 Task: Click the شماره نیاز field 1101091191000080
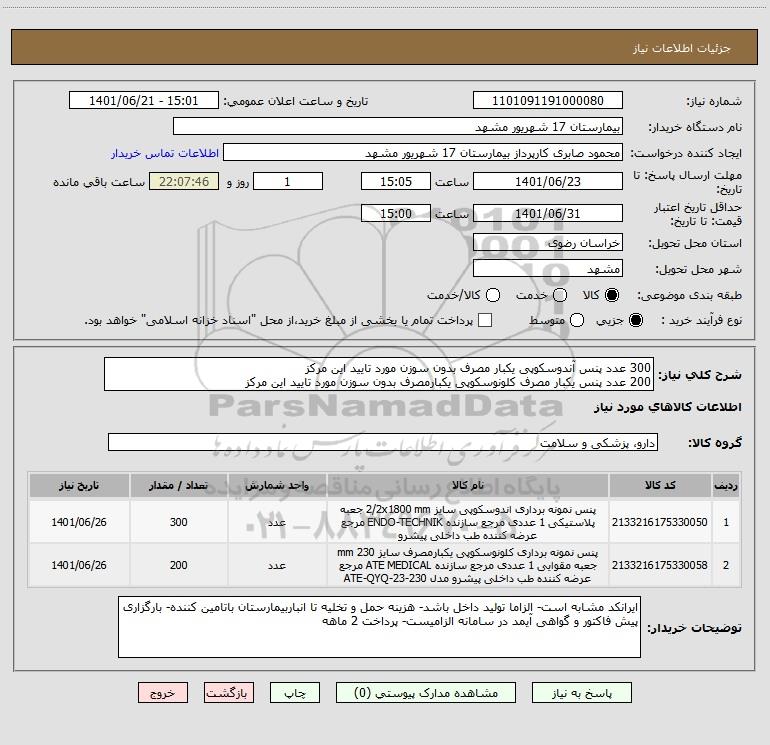pos(548,101)
